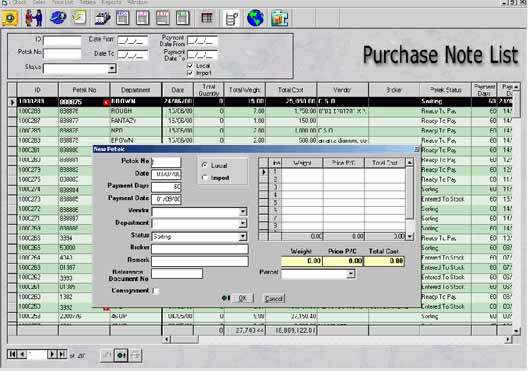This screenshot has height=371, width=528.
Task: Open the Reports menu
Action: point(111,2)
